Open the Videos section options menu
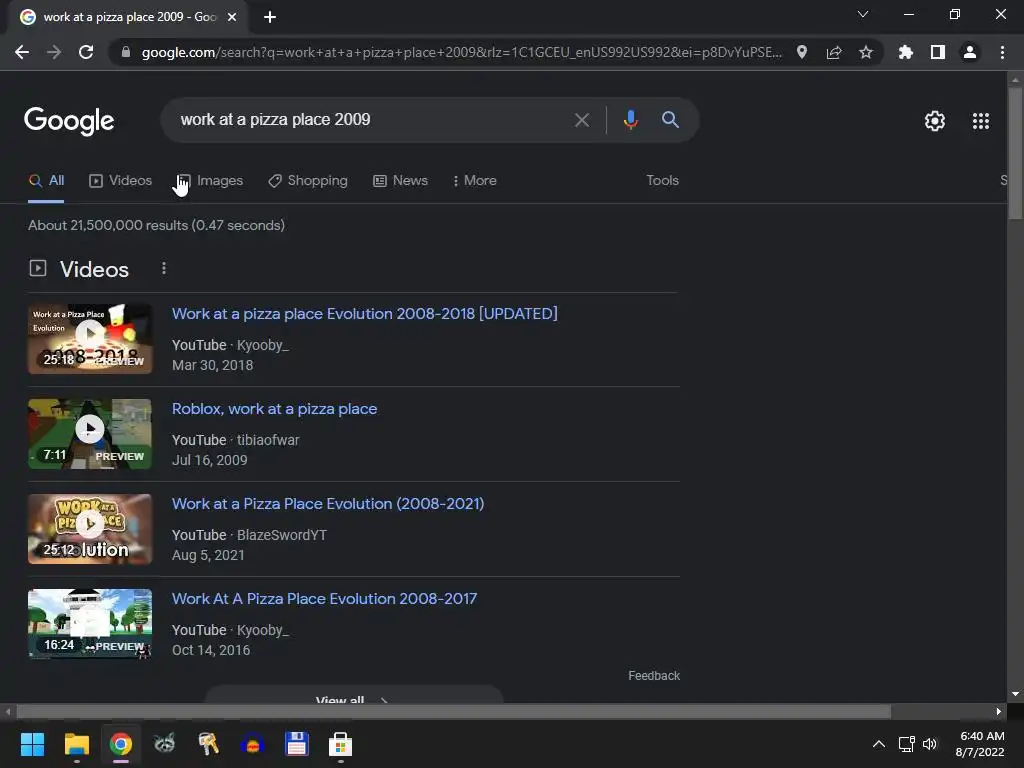Viewport: 1024px width, 768px height. pos(164,268)
